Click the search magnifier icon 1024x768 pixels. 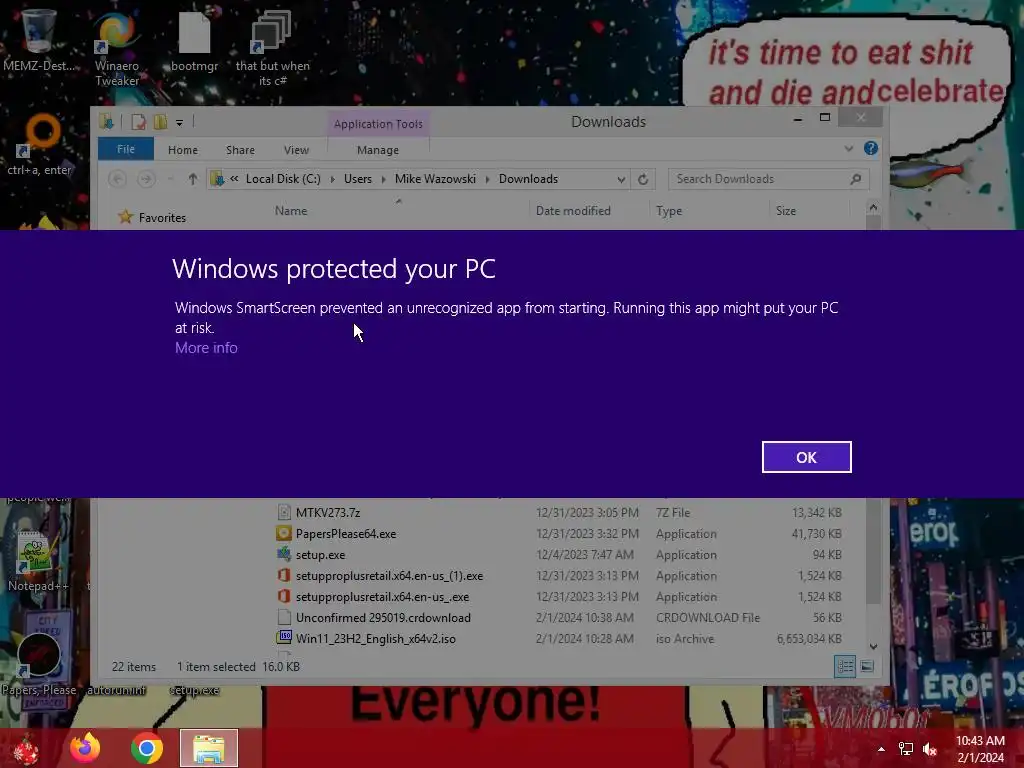click(856, 179)
